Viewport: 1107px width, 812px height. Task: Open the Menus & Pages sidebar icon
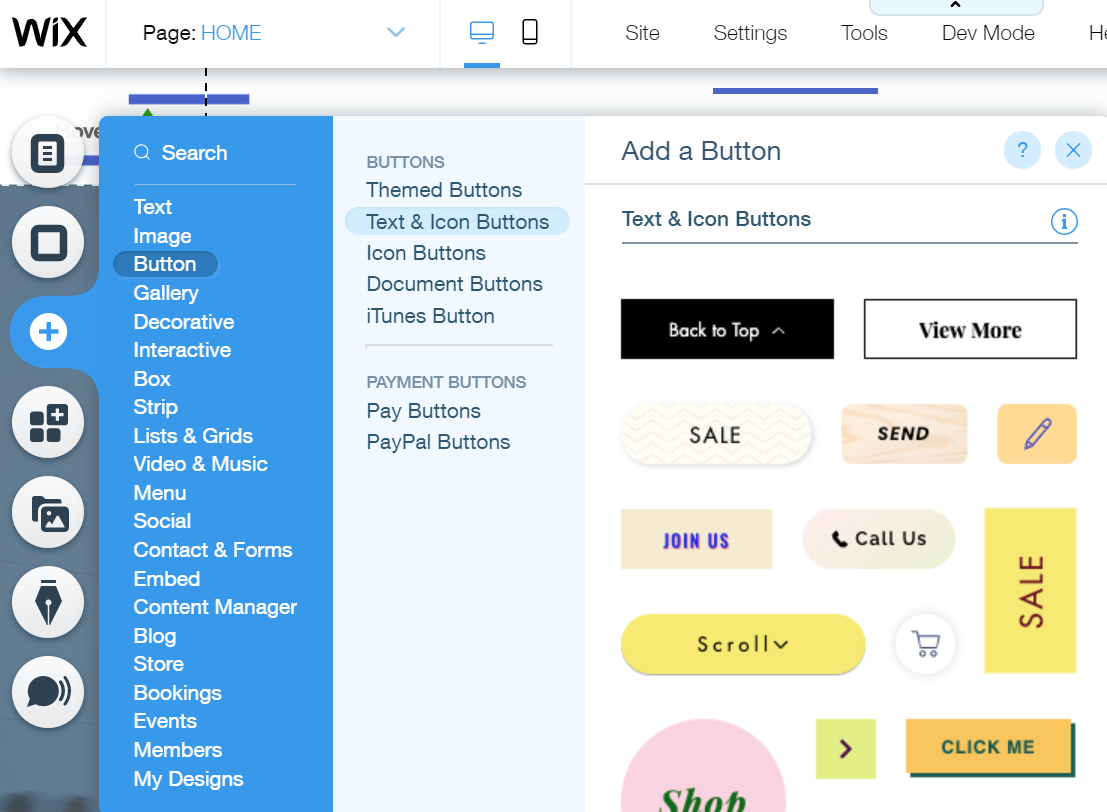tap(47, 153)
